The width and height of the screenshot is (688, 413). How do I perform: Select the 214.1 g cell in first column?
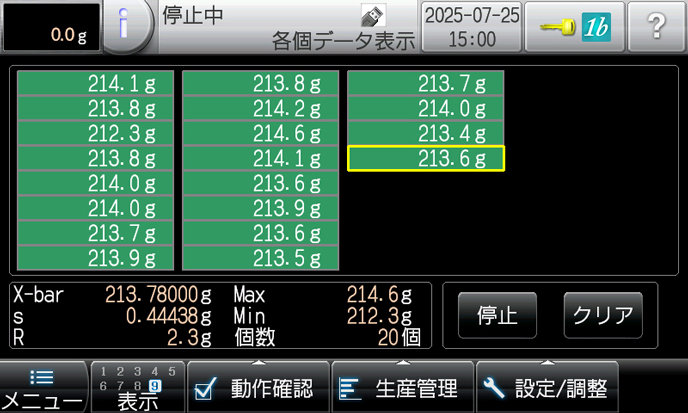coord(95,83)
